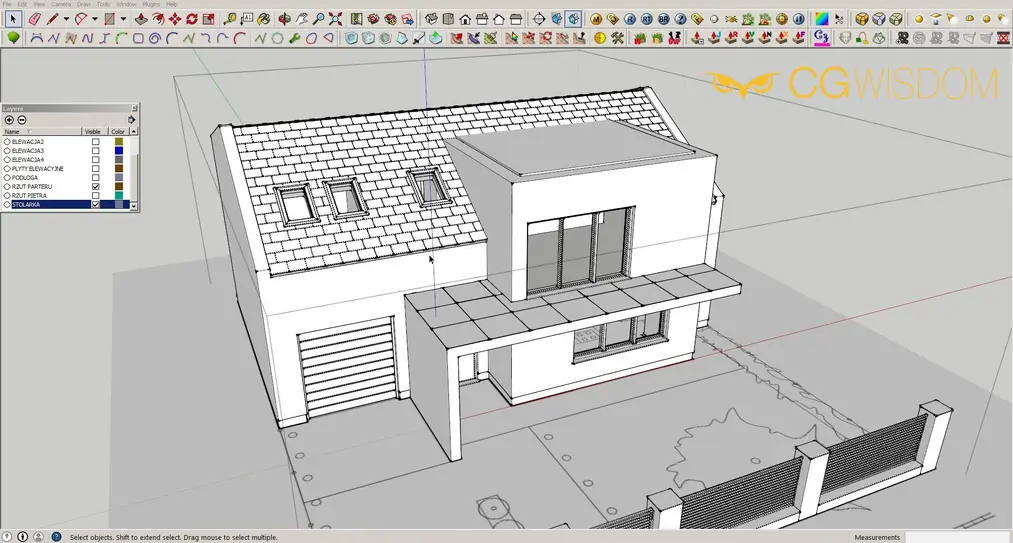
Task: Toggle visibility of ELEWACJA3 layer
Action: tap(96, 151)
